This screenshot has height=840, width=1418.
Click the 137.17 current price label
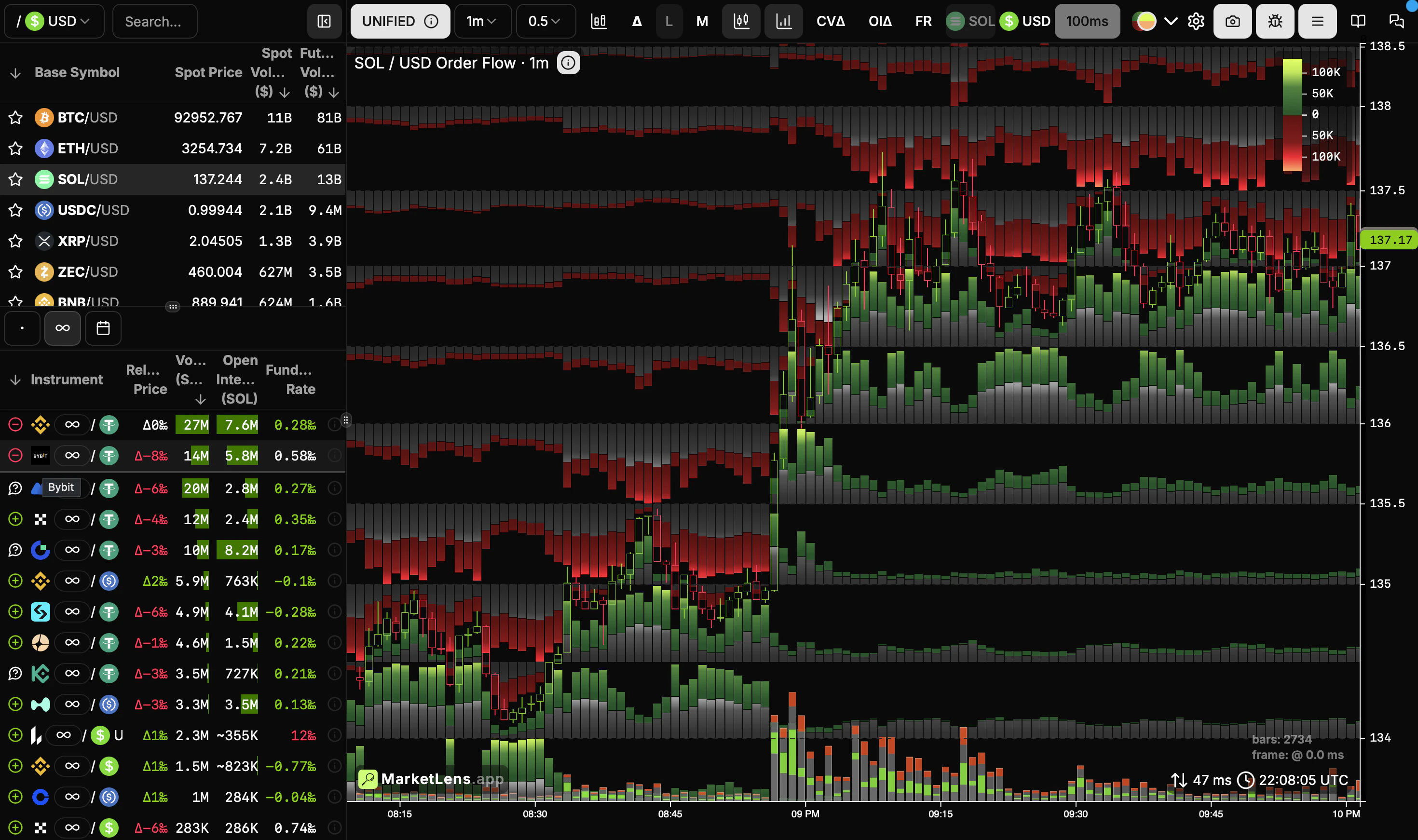pyautogui.click(x=1389, y=240)
